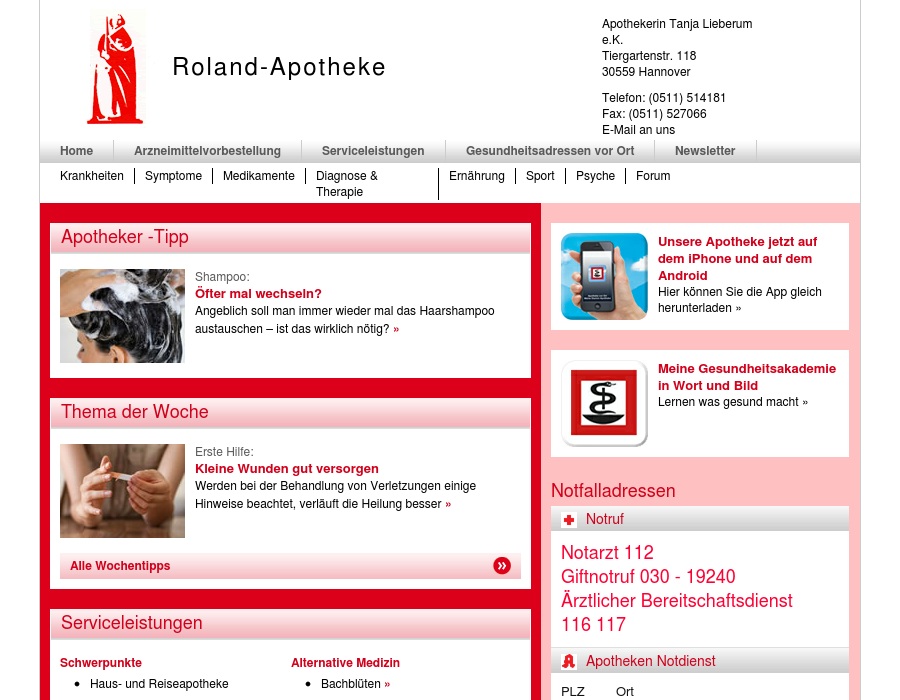
Task: Click the Gesundheitsakademie snake emblem icon
Action: (x=604, y=403)
